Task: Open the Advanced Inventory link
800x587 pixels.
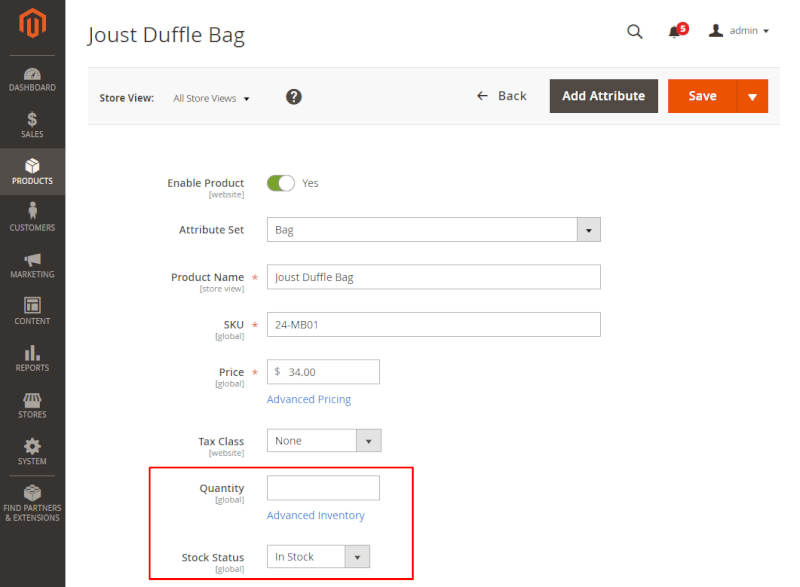Action: point(316,514)
